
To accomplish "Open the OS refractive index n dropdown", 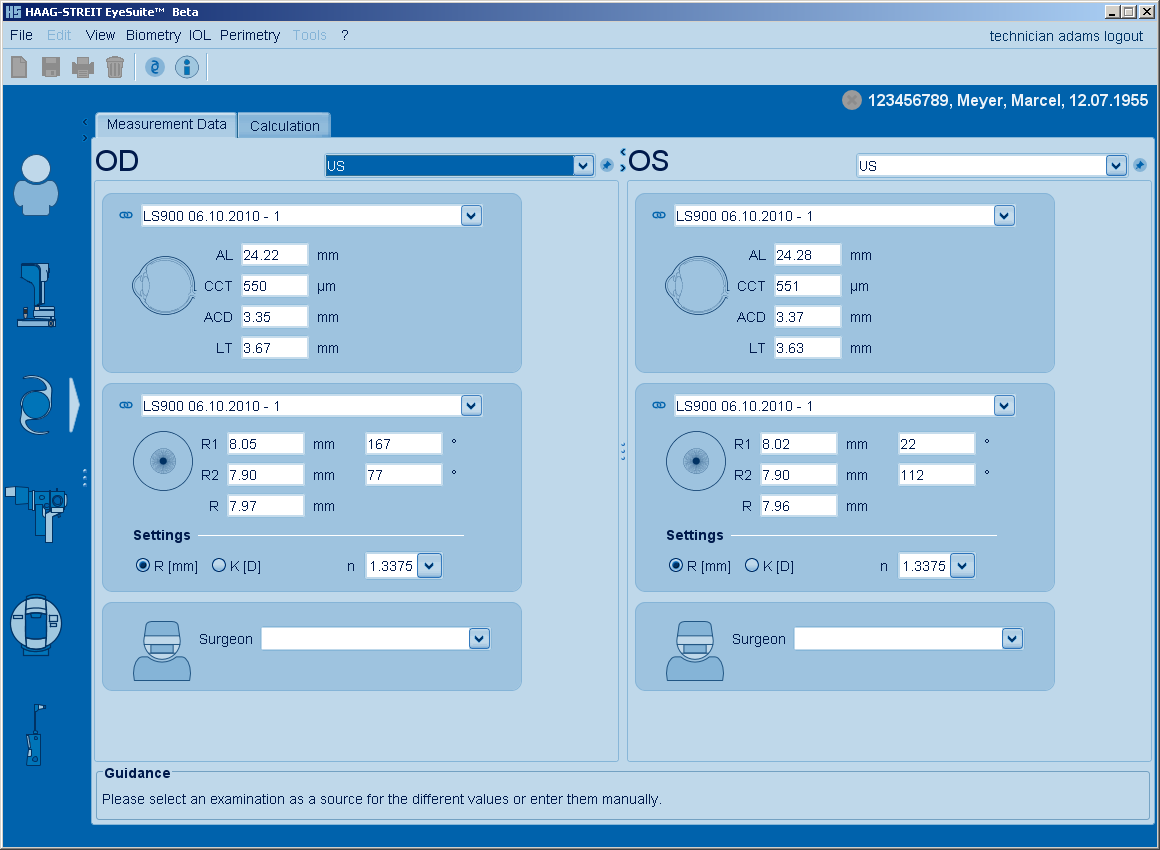I will [961, 566].
